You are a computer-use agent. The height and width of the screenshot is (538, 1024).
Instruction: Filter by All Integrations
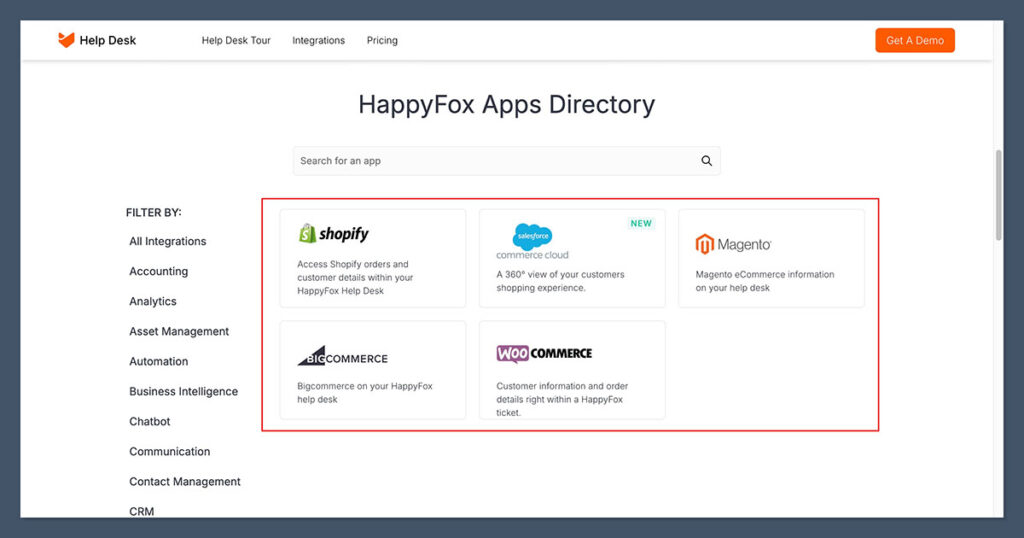(x=168, y=242)
